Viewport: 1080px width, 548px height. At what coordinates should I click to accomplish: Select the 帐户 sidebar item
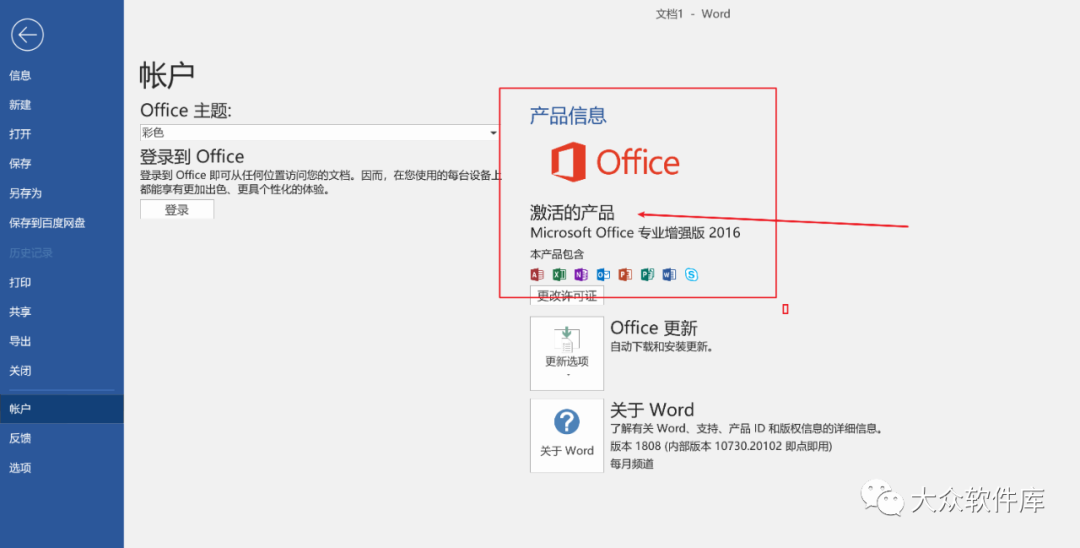[62, 409]
